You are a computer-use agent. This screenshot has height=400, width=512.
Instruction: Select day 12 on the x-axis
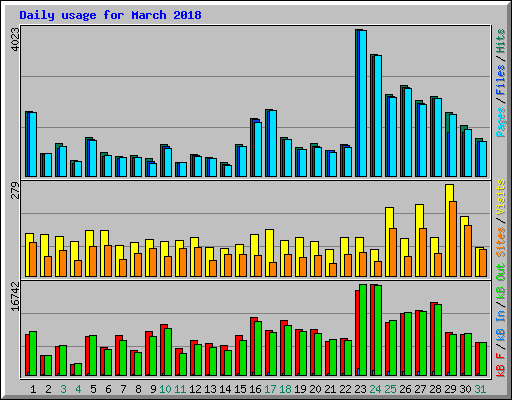[195, 389]
